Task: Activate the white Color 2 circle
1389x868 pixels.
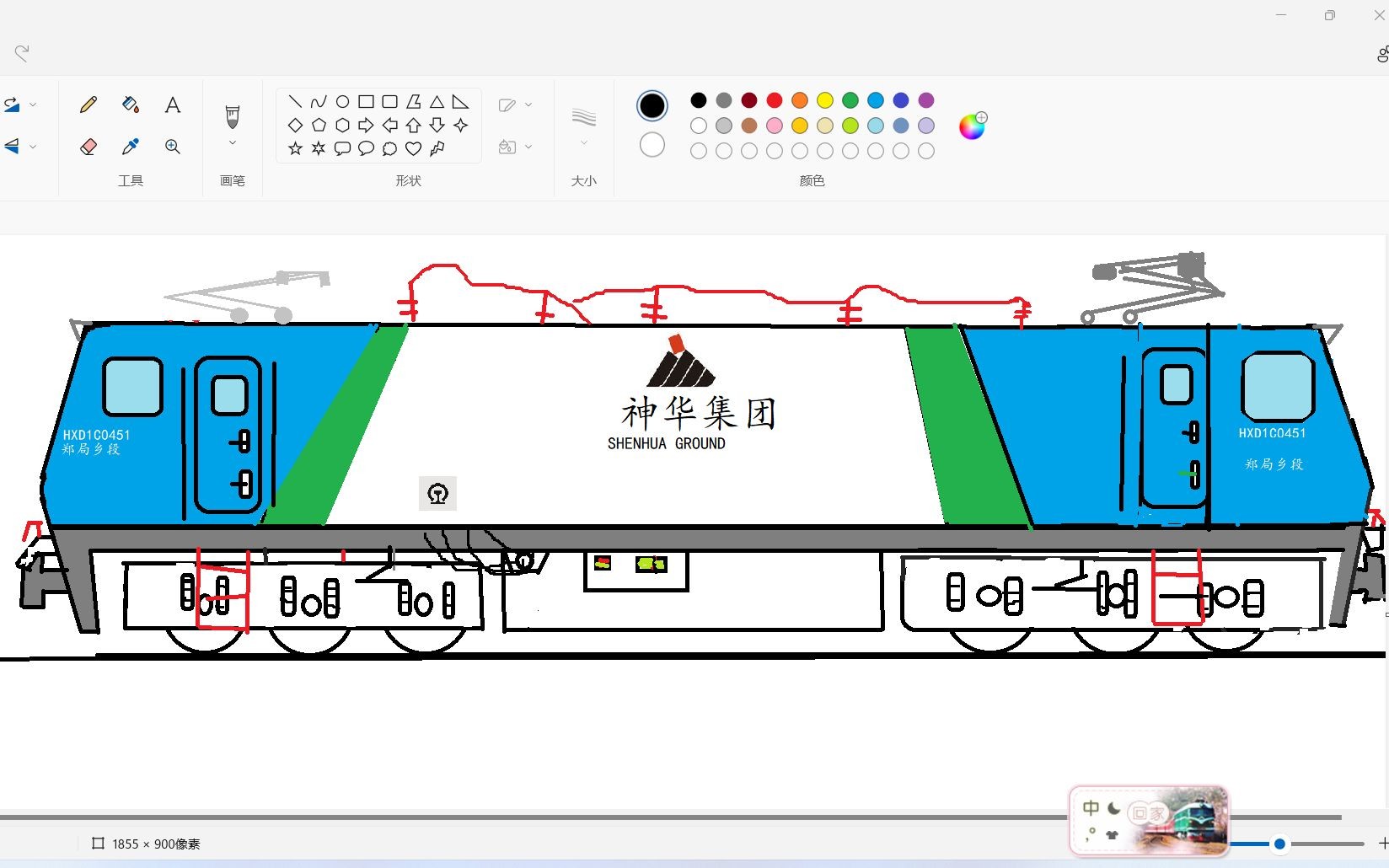Action: tap(652, 145)
